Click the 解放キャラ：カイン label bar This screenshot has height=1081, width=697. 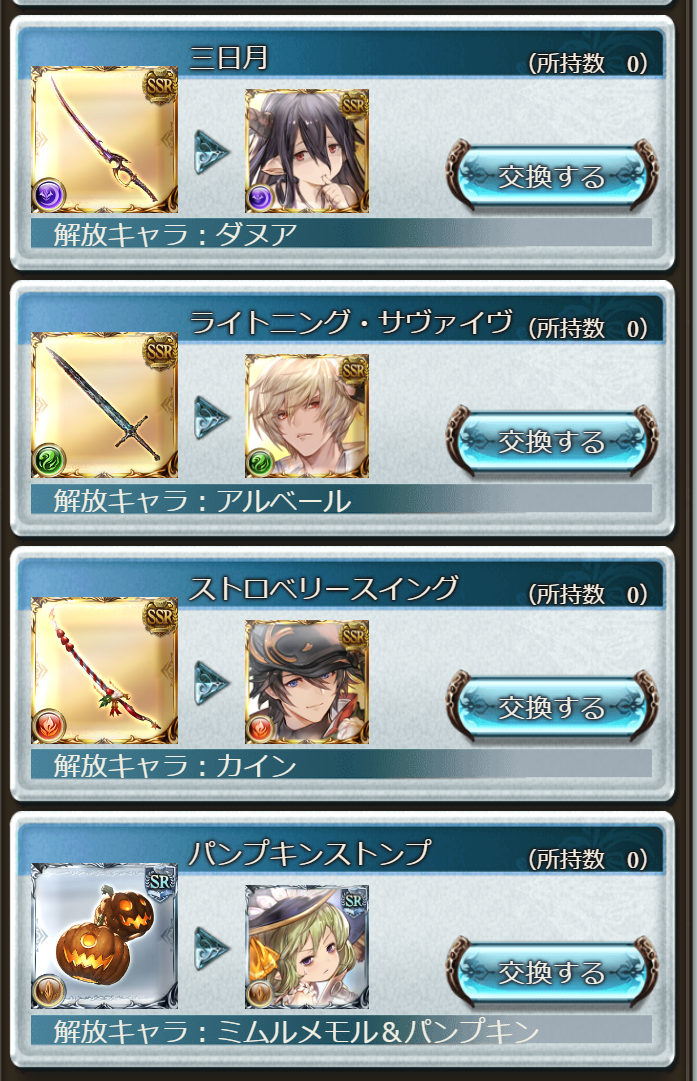[x=341, y=765]
